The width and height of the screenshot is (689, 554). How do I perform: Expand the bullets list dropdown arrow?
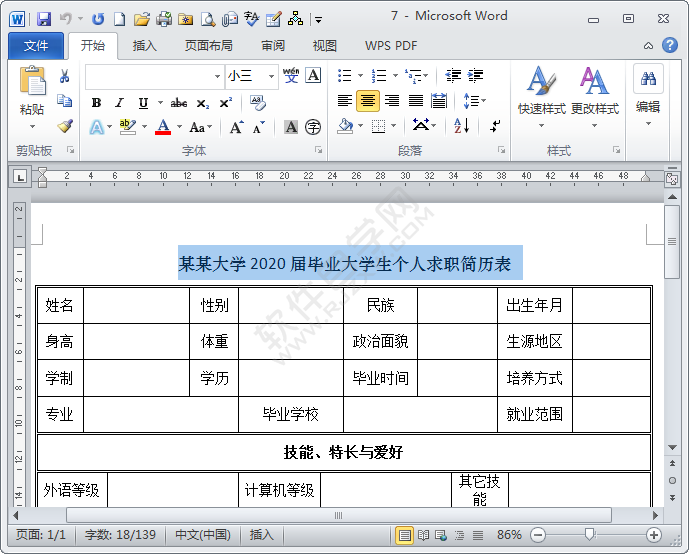point(360,76)
